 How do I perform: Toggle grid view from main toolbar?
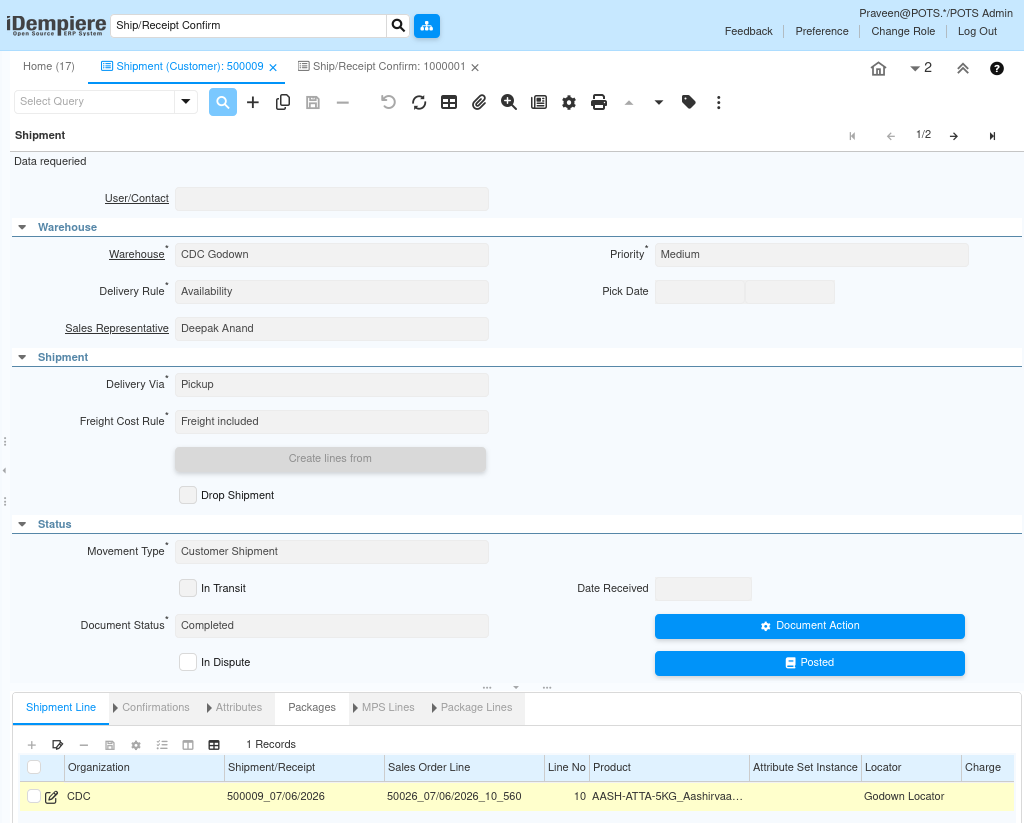pyautogui.click(x=449, y=103)
